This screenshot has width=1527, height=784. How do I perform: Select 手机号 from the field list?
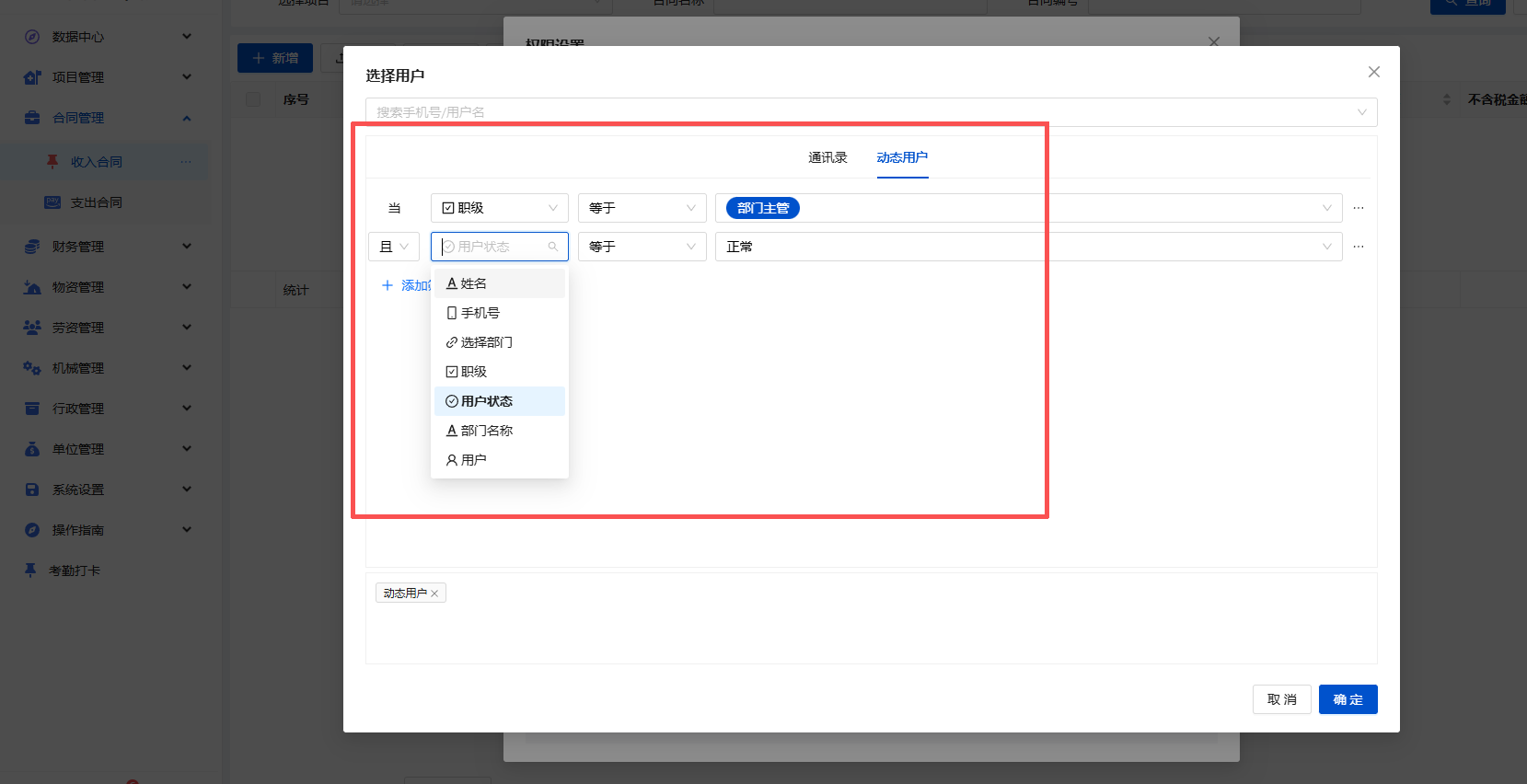(x=500, y=313)
